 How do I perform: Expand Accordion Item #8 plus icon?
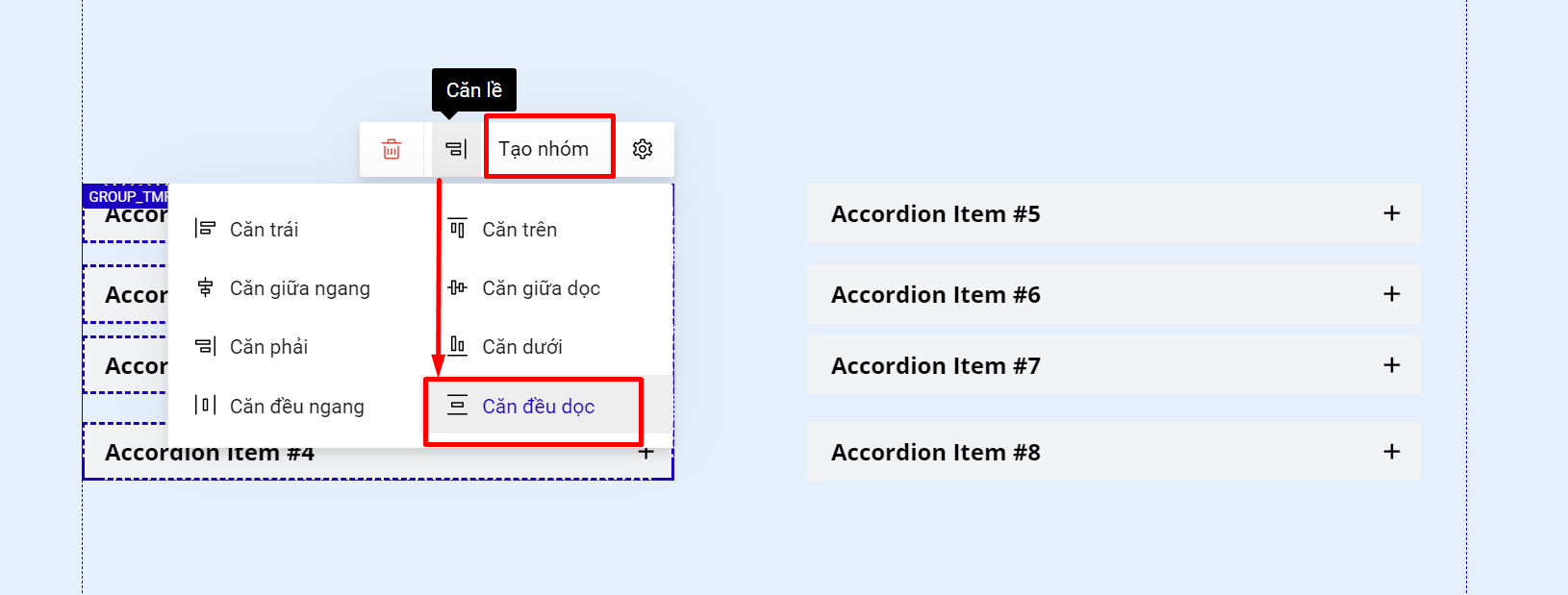(x=1391, y=452)
